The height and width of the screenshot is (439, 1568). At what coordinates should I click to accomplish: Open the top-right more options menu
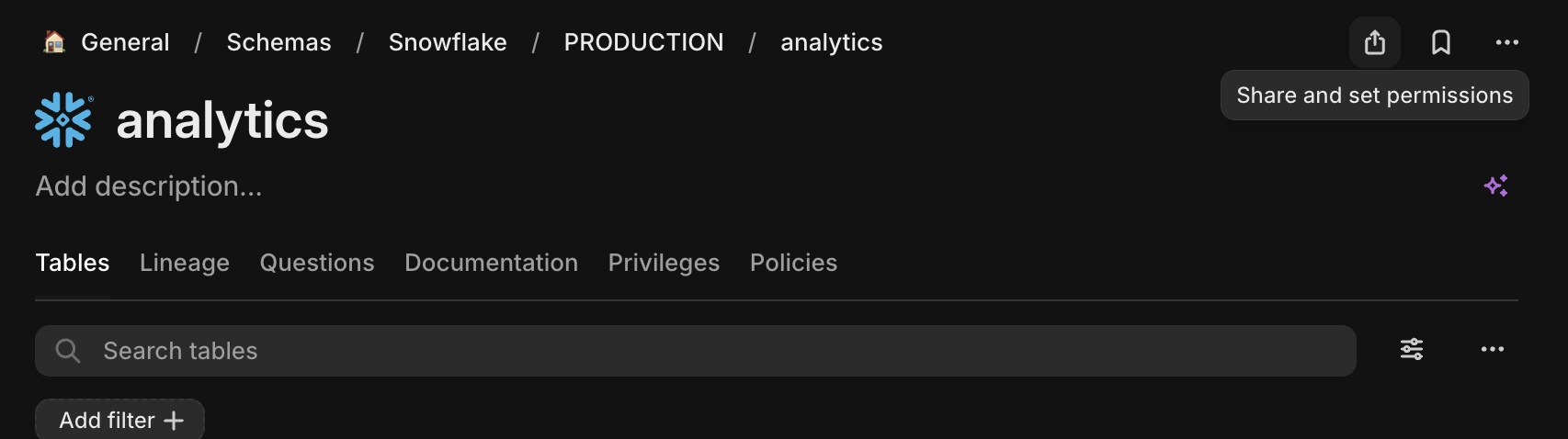point(1506,42)
